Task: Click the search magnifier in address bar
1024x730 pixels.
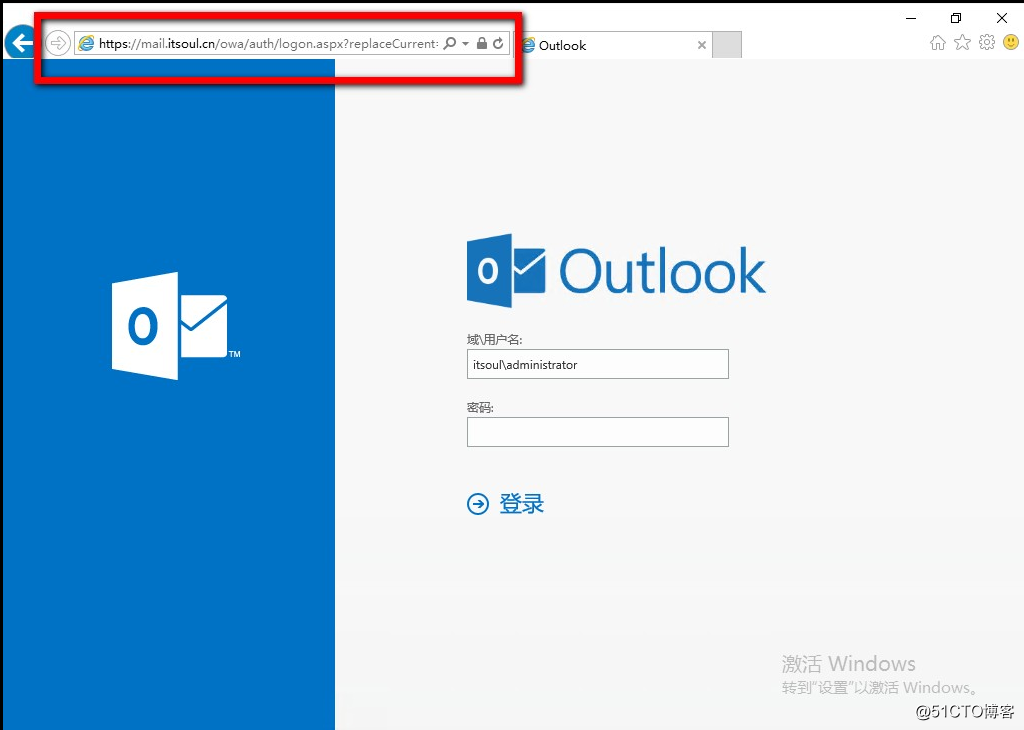Action: pos(450,44)
